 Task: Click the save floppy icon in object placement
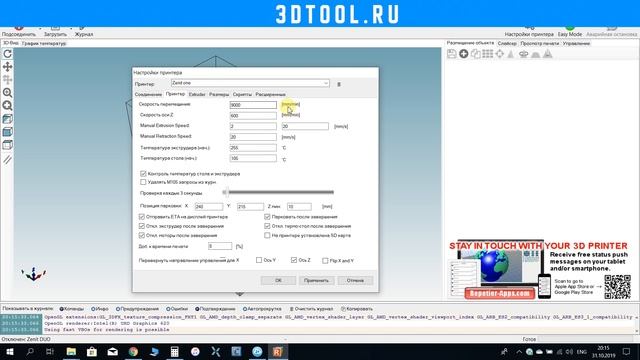point(451,54)
